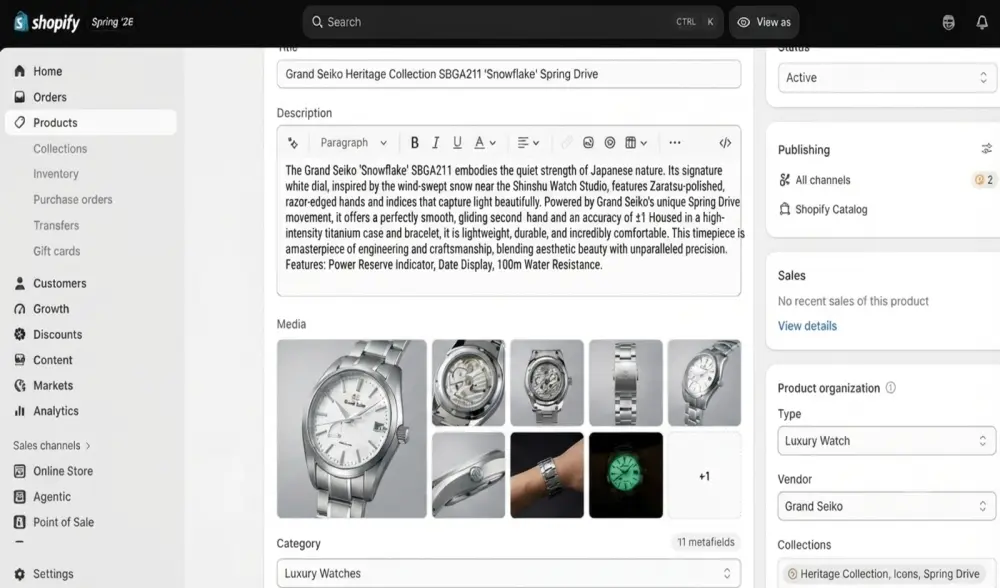The width and height of the screenshot is (1000, 588).
Task: Click the insert link icon
Action: tap(566, 143)
